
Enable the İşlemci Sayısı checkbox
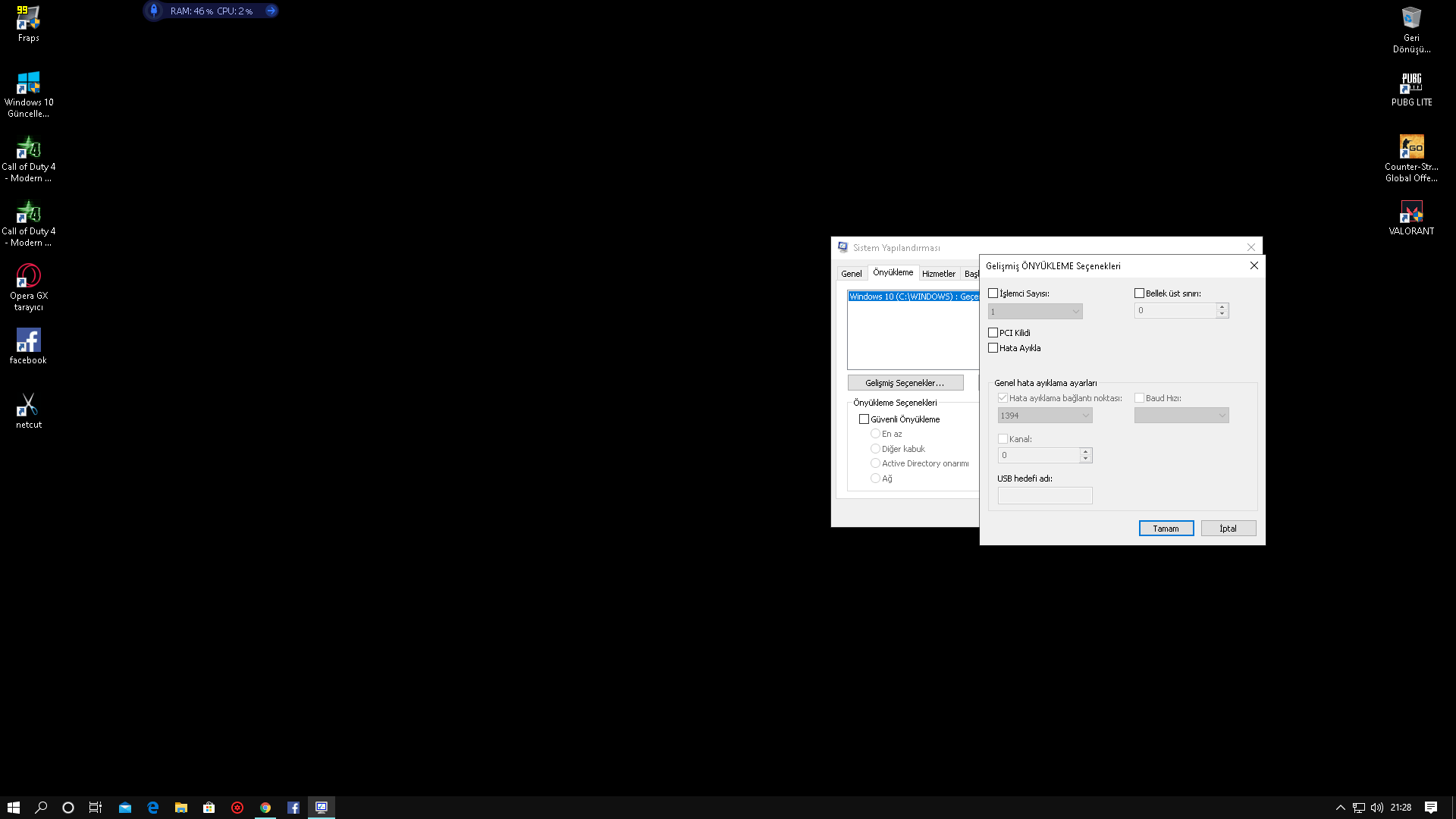click(x=993, y=293)
